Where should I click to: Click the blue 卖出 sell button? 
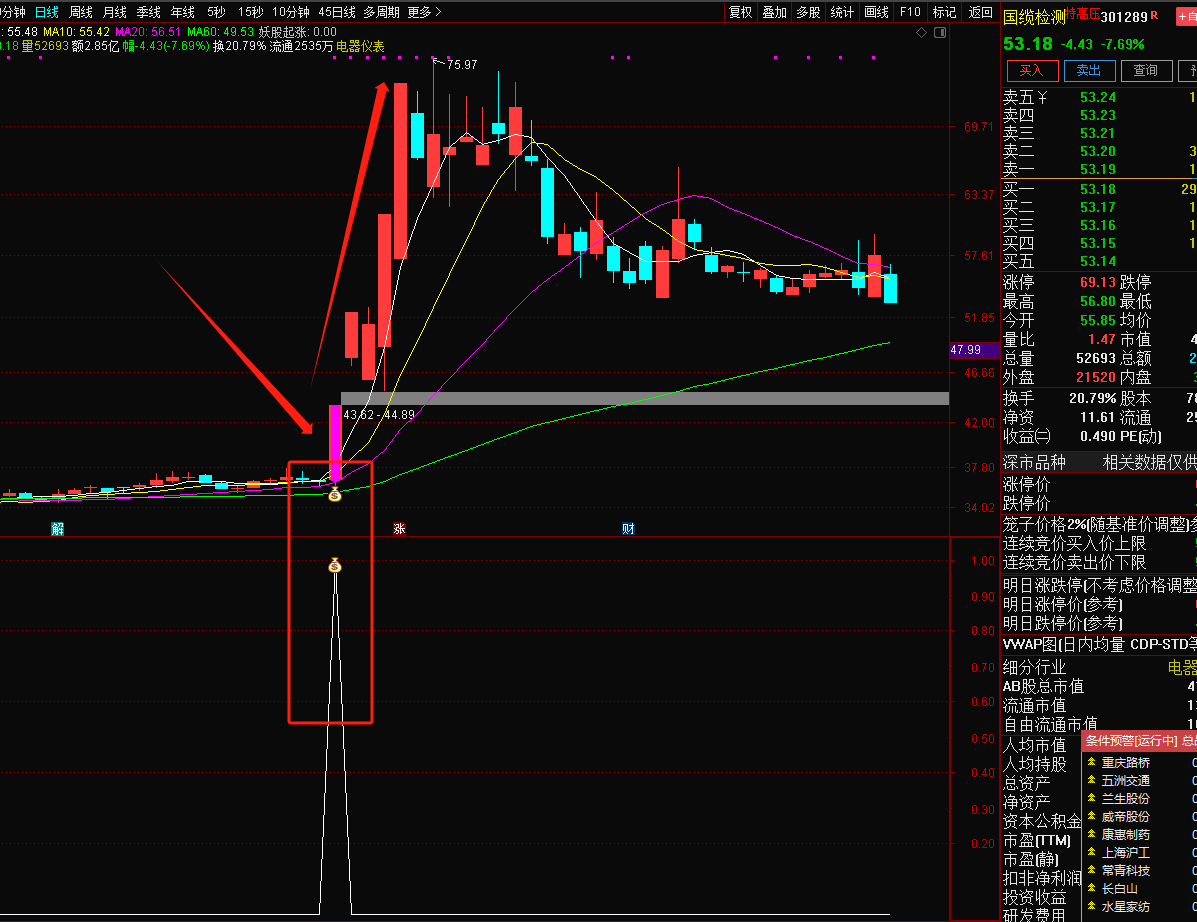1089,70
